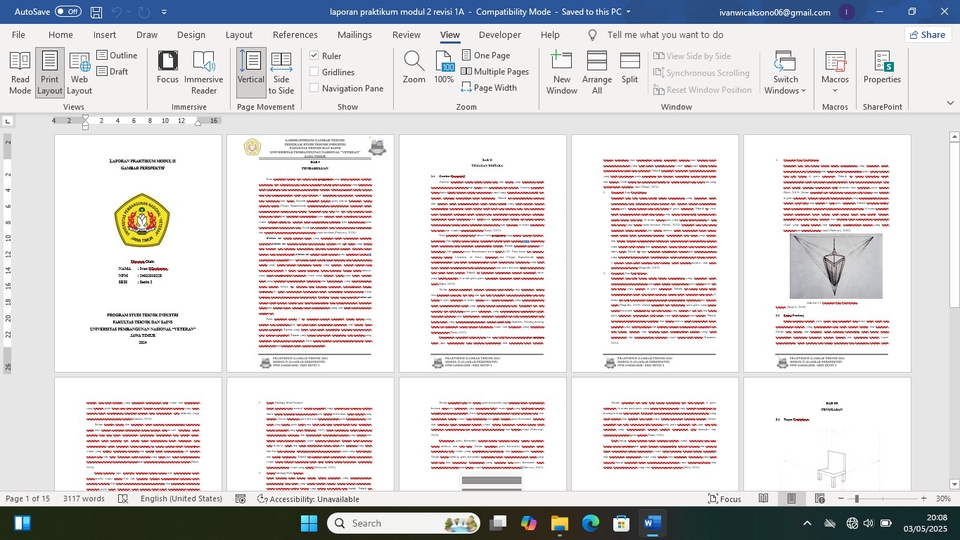Image resolution: width=960 pixels, height=540 pixels.
Task: Toggle AutoSave switch
Action: tap(67, 12)
